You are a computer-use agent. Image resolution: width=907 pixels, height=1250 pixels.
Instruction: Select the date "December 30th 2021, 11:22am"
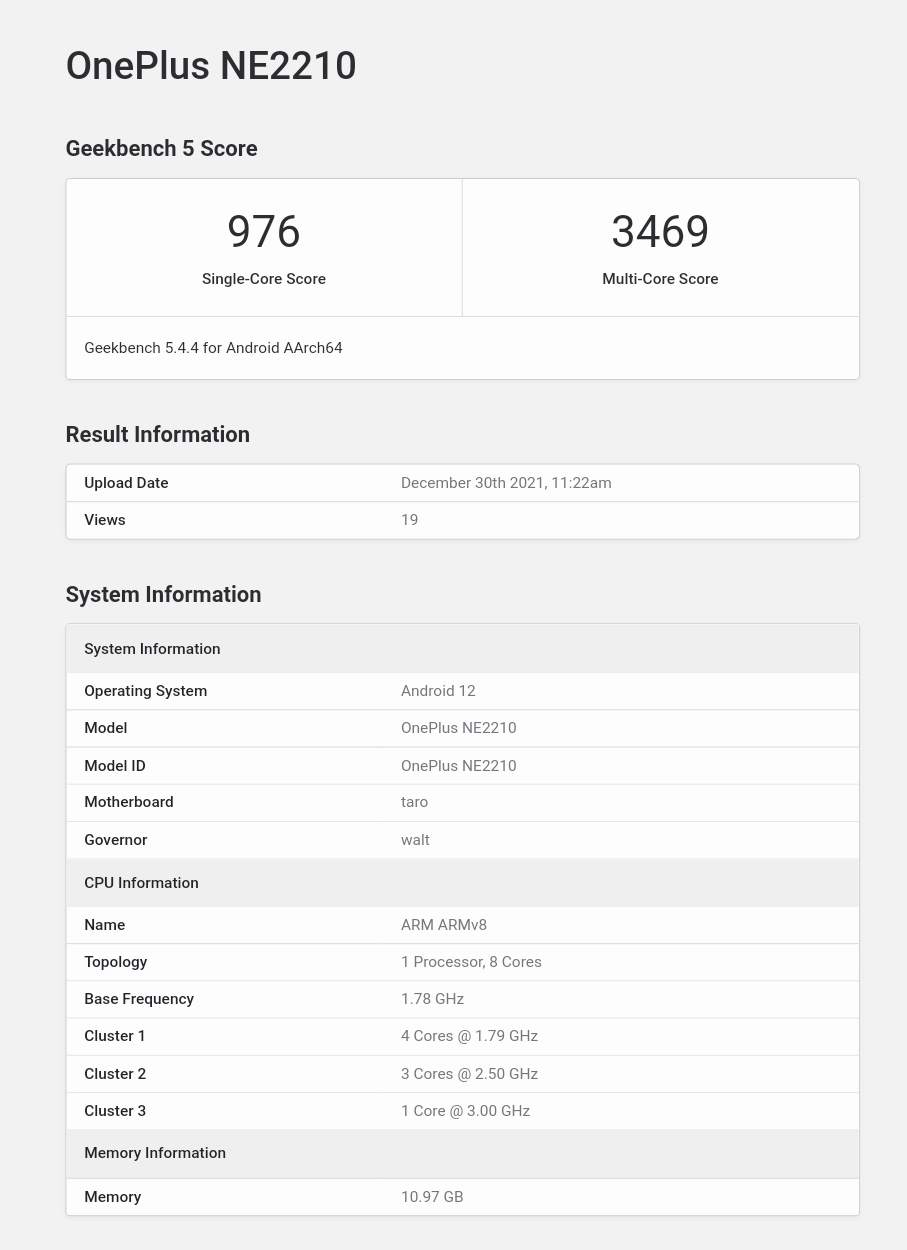coord(506,483)
